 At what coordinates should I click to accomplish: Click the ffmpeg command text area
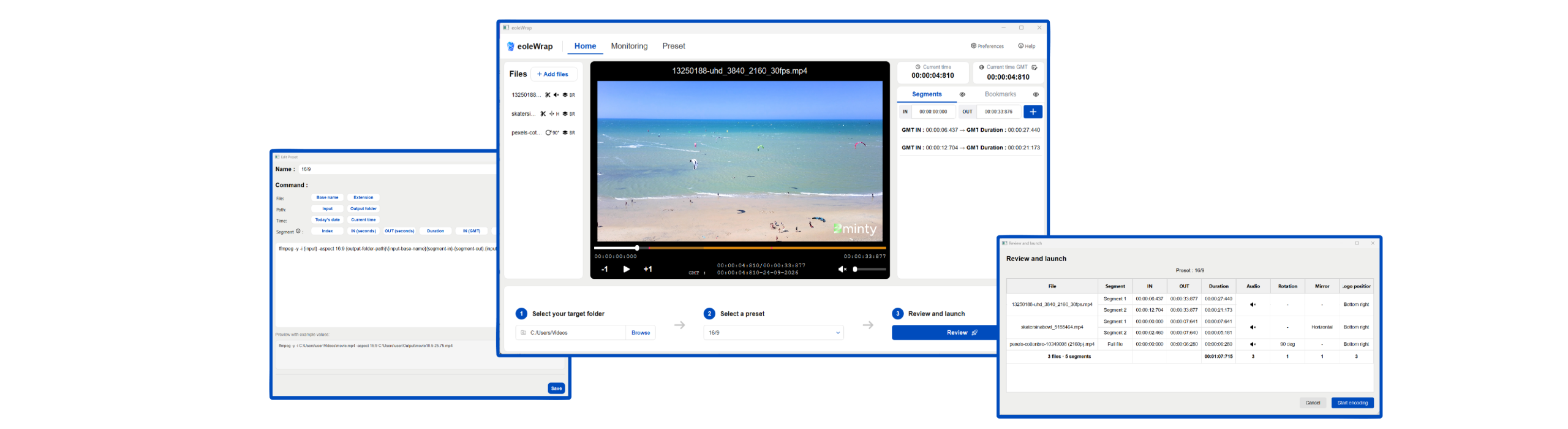[x=386, y=285]
